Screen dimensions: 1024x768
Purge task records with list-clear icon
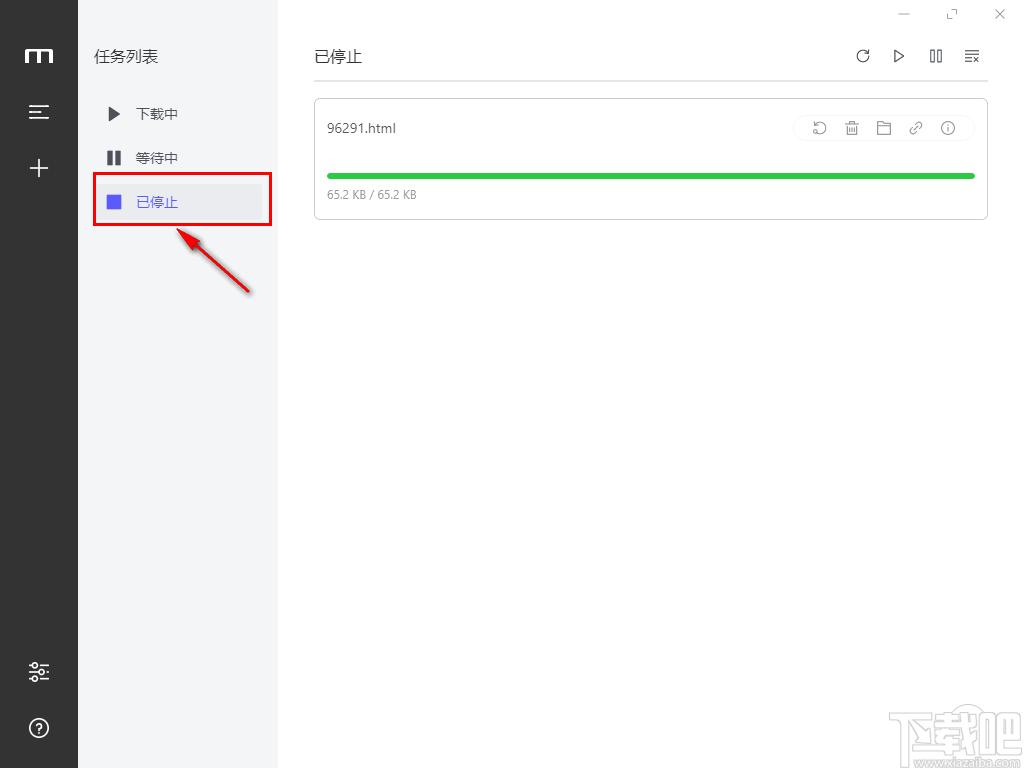tap(972, 56)
